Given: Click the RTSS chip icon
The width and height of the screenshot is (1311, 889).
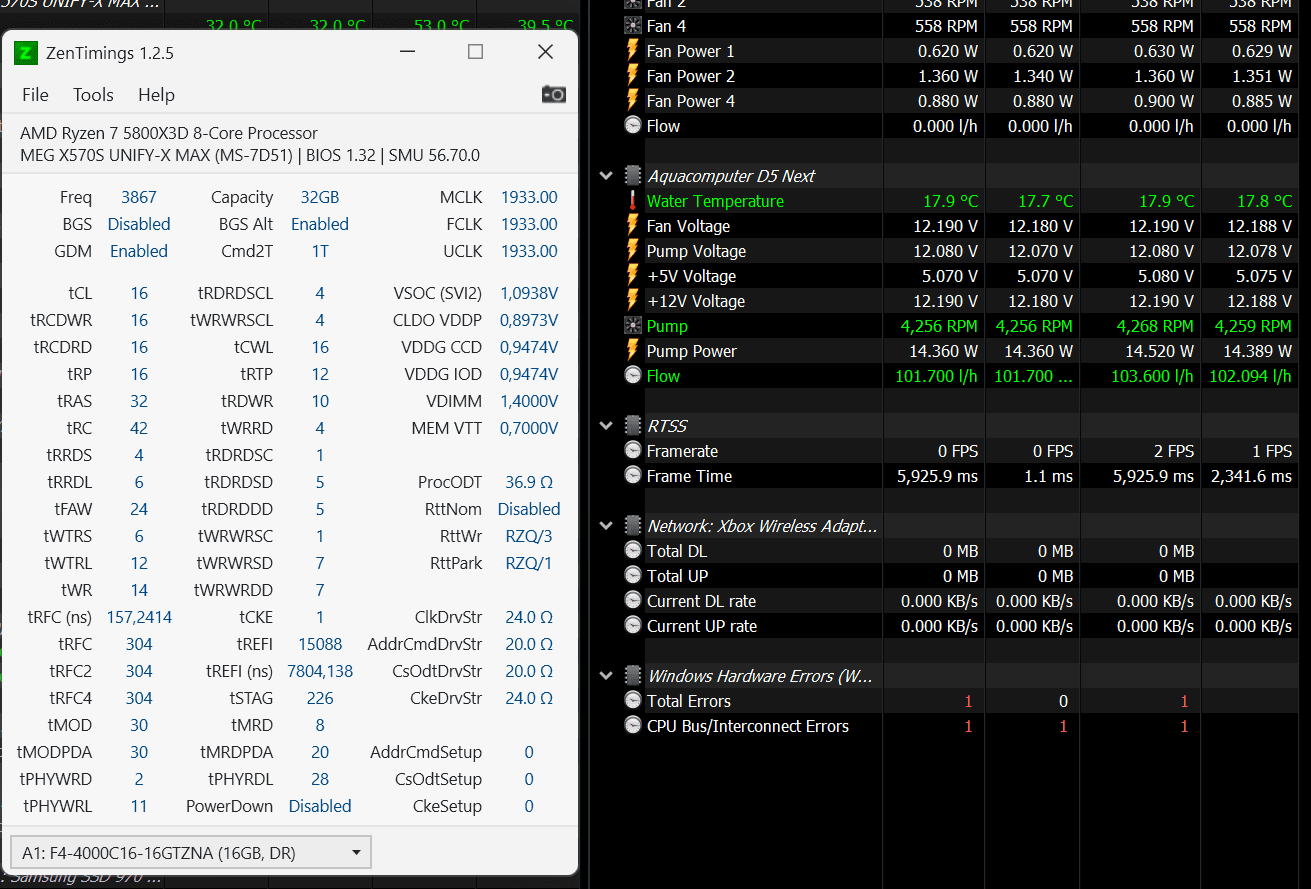Looking at the screenshot, I should point(633,426).
